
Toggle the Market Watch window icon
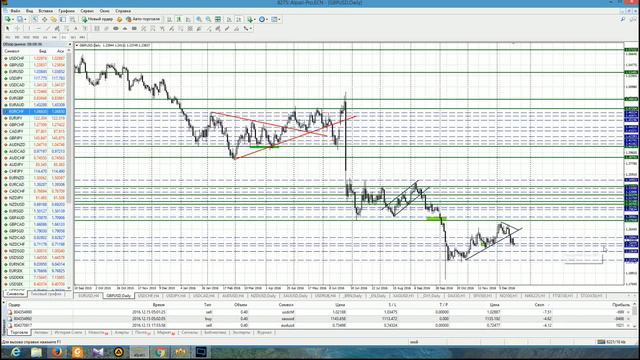pos(35,19)
